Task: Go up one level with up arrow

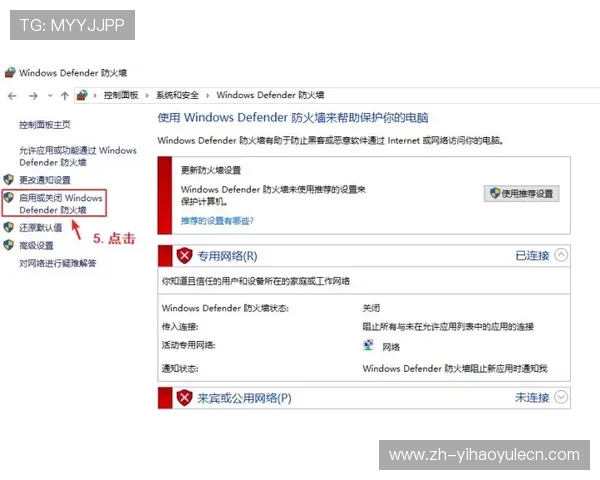Action: [x=64, y=96]
